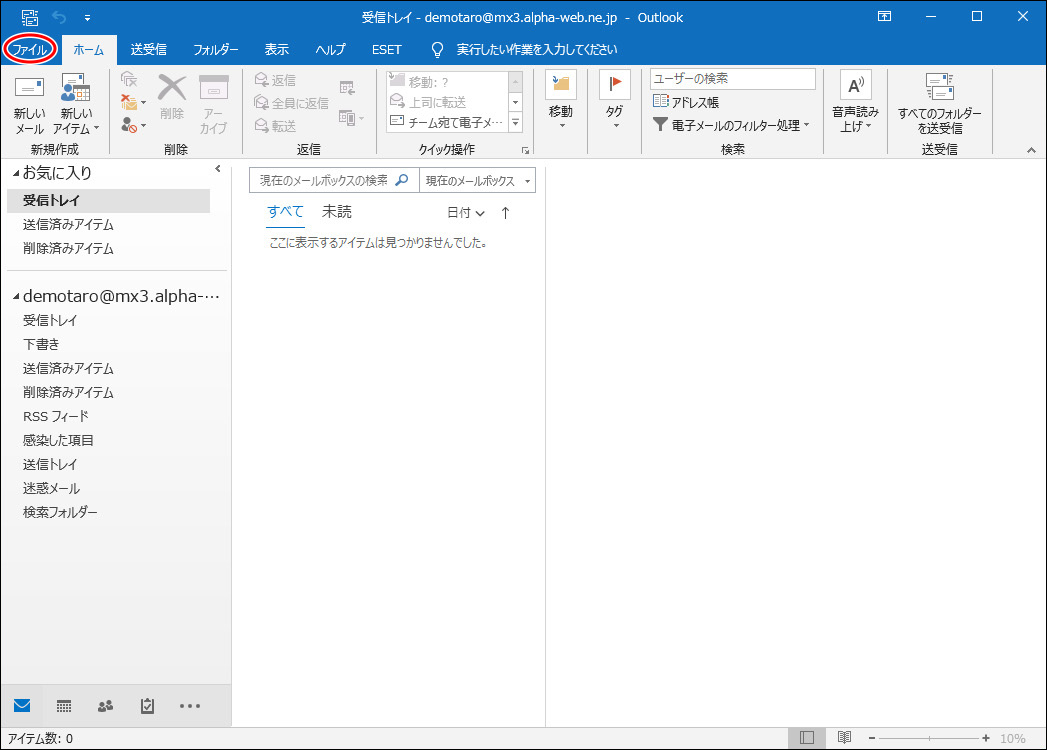Click the Ignore conversation icon in 削除 group
This screenshot has height=750, width=1047.
pyautogui.click(x=129, y=79)
